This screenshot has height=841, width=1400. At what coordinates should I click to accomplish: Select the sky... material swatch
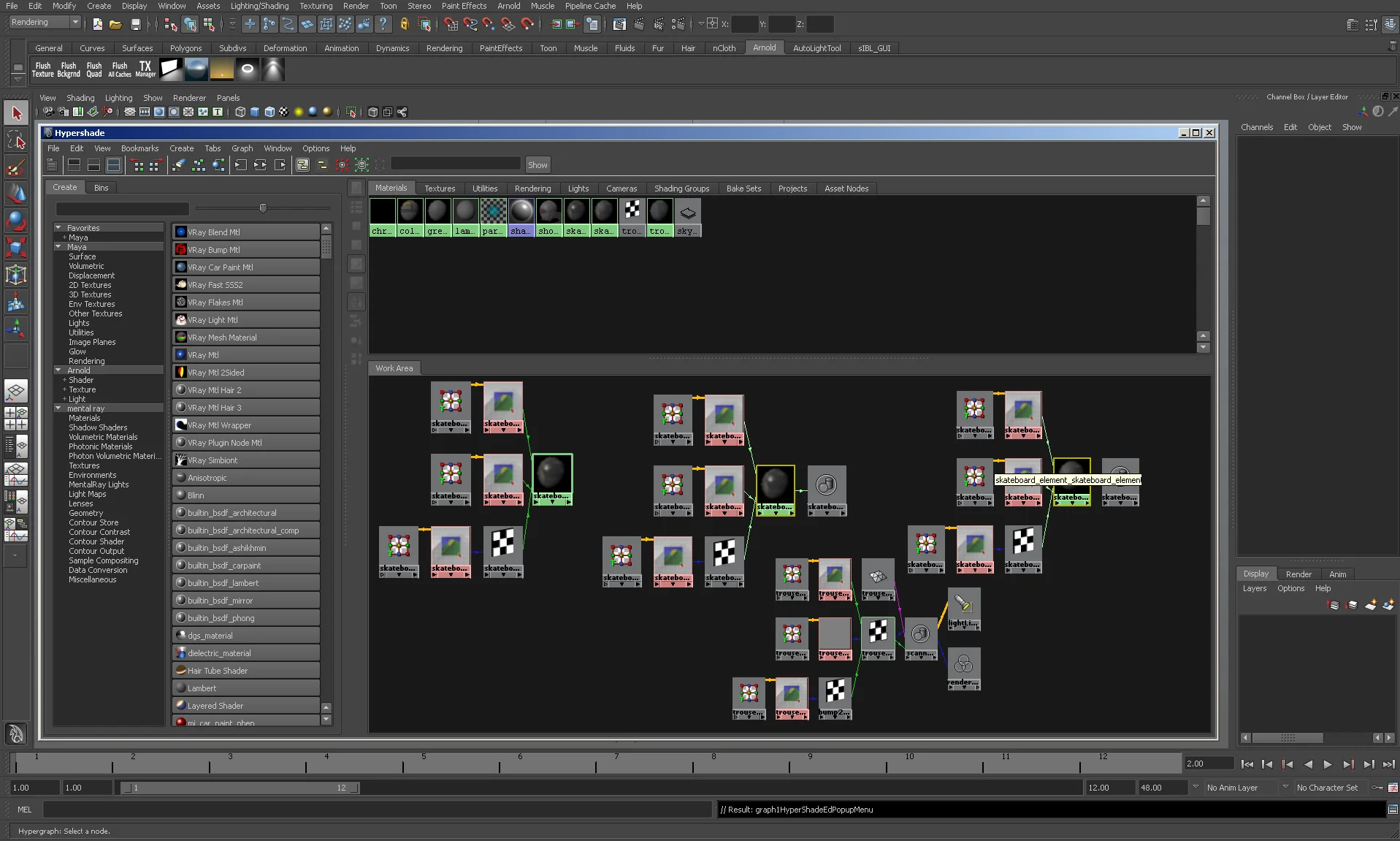click(687, 218)
